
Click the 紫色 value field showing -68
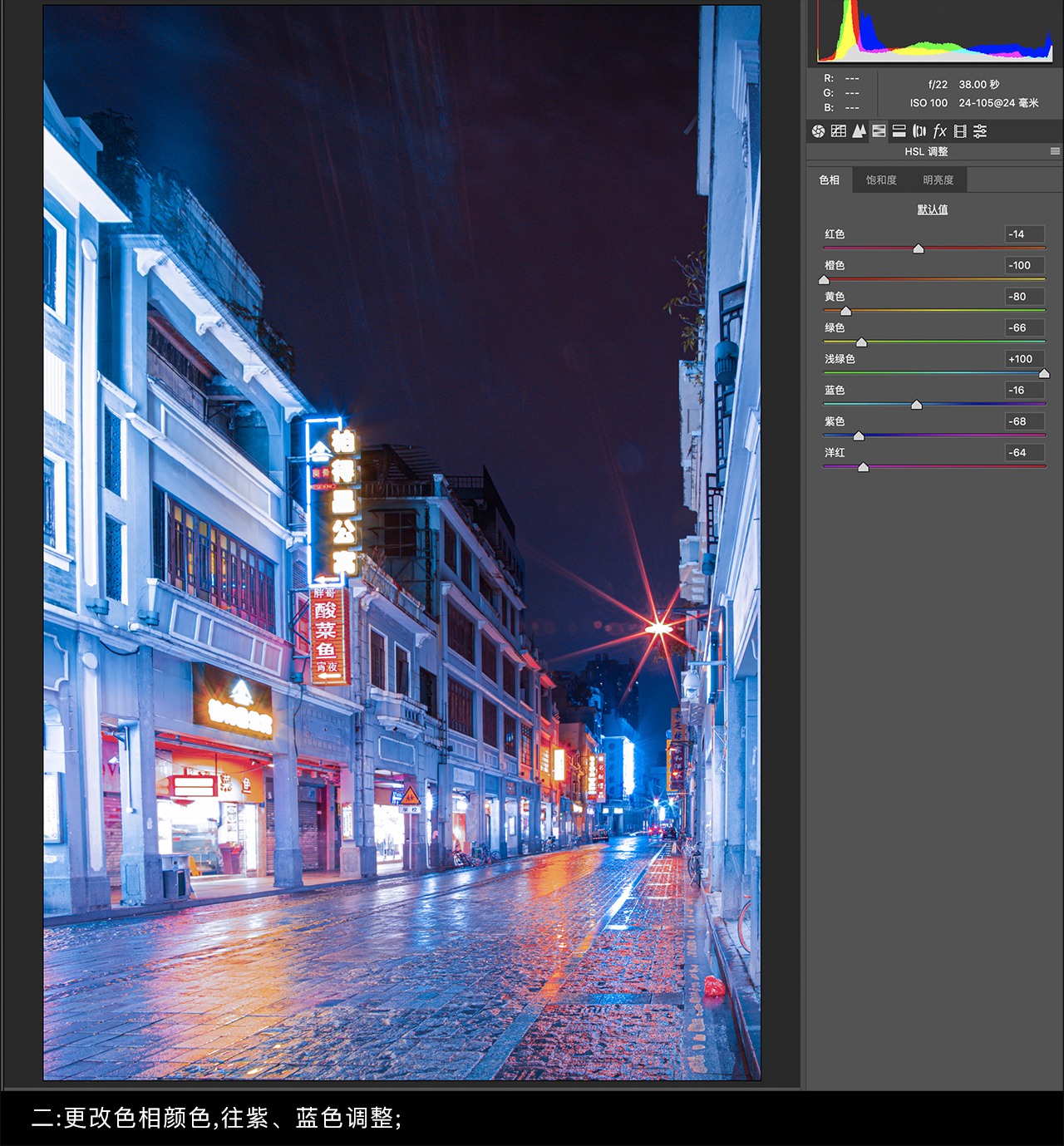coord(1024,421)
